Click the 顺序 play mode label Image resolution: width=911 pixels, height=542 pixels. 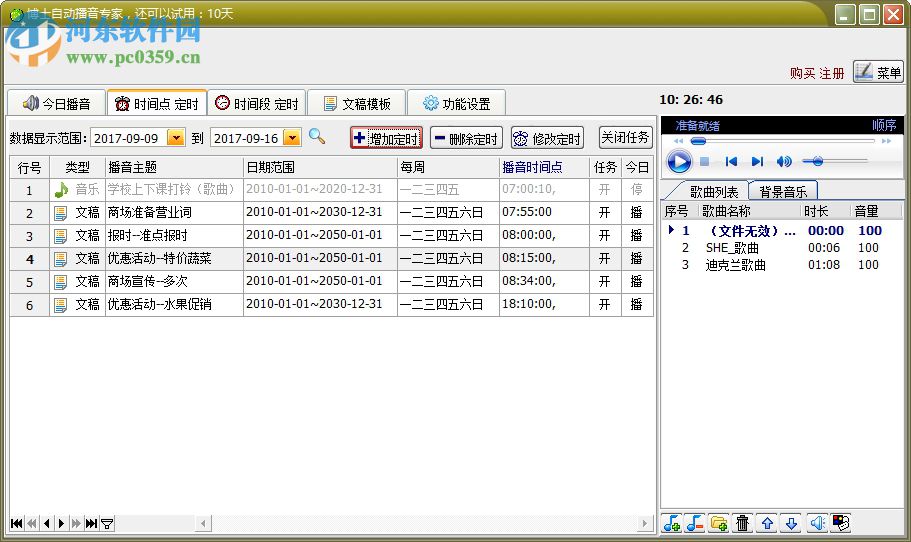(884, 125)
